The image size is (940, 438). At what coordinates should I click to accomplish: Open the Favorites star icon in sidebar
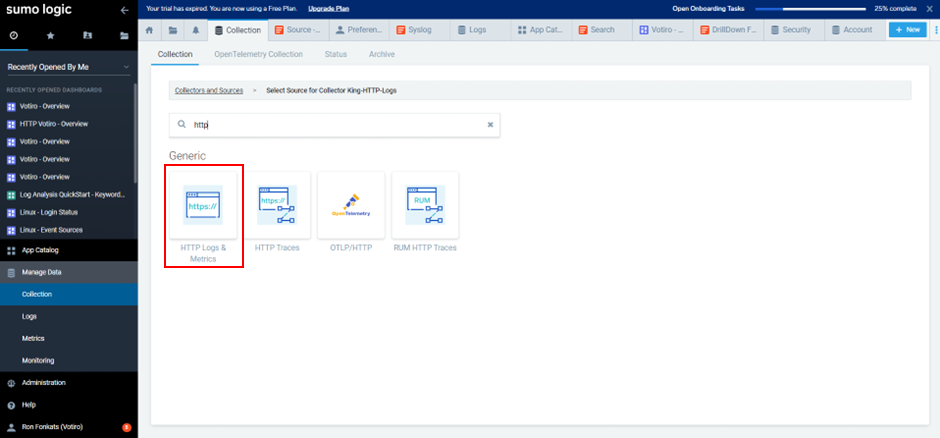pyautogui.click(x=50, y=35)
